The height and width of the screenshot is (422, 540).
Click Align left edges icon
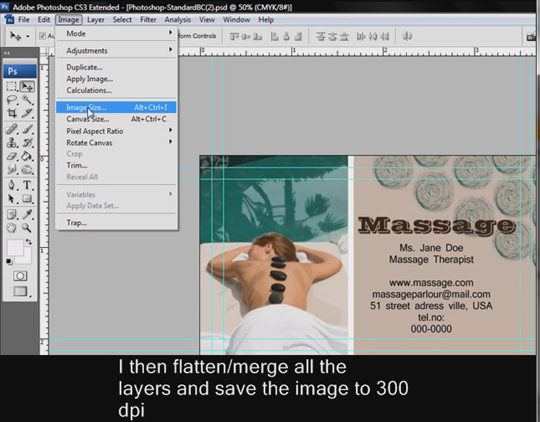point(274,36)
